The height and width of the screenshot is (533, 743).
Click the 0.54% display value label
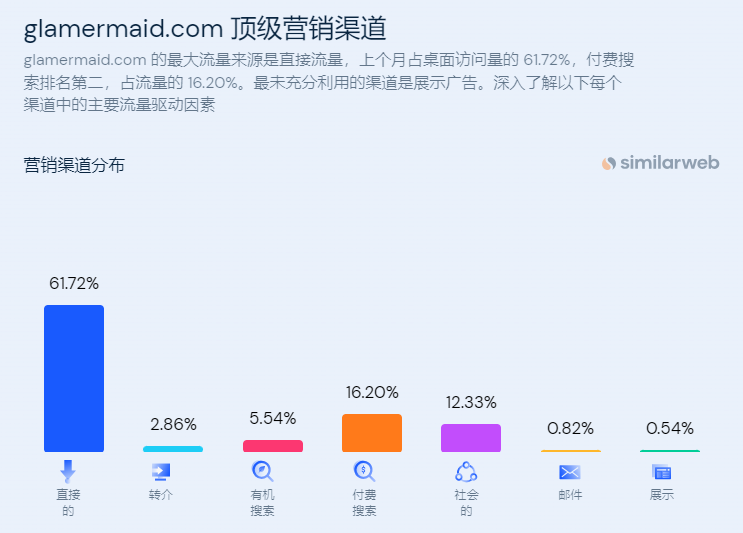[x=670, y=429]
